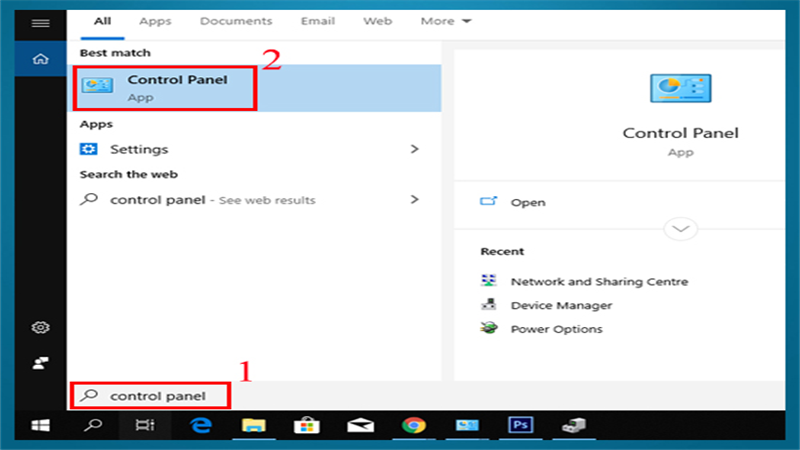
Task: Click the Open action
Action: (528, 203)
